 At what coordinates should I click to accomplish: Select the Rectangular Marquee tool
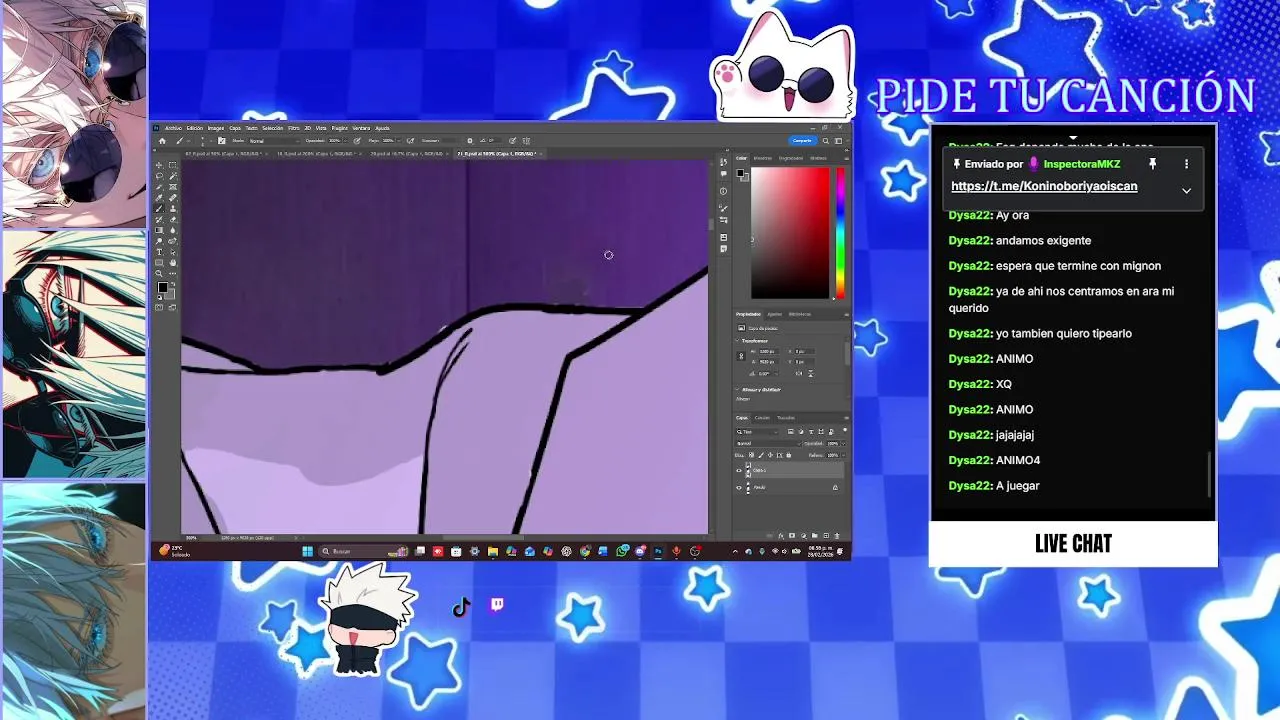coord(173,165)
